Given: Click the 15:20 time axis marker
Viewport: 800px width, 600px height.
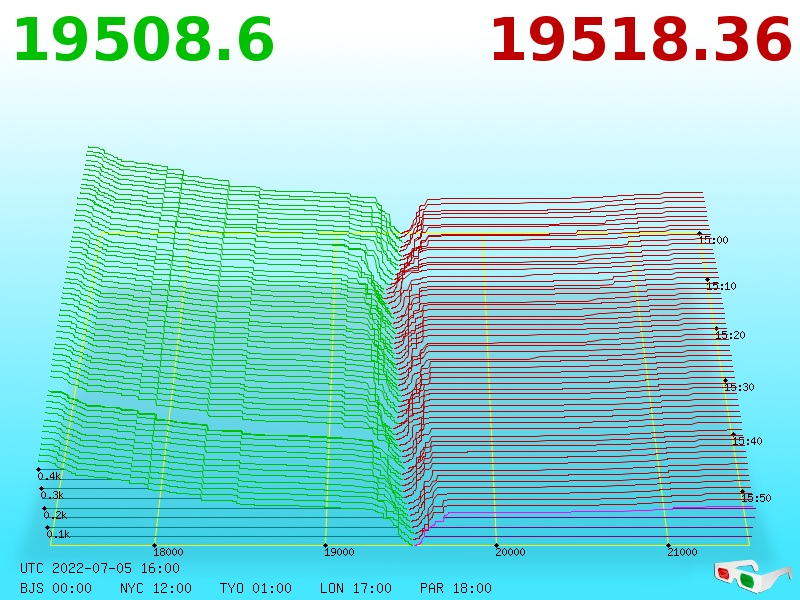Looking at the screenshot, I should pos(731,335).
